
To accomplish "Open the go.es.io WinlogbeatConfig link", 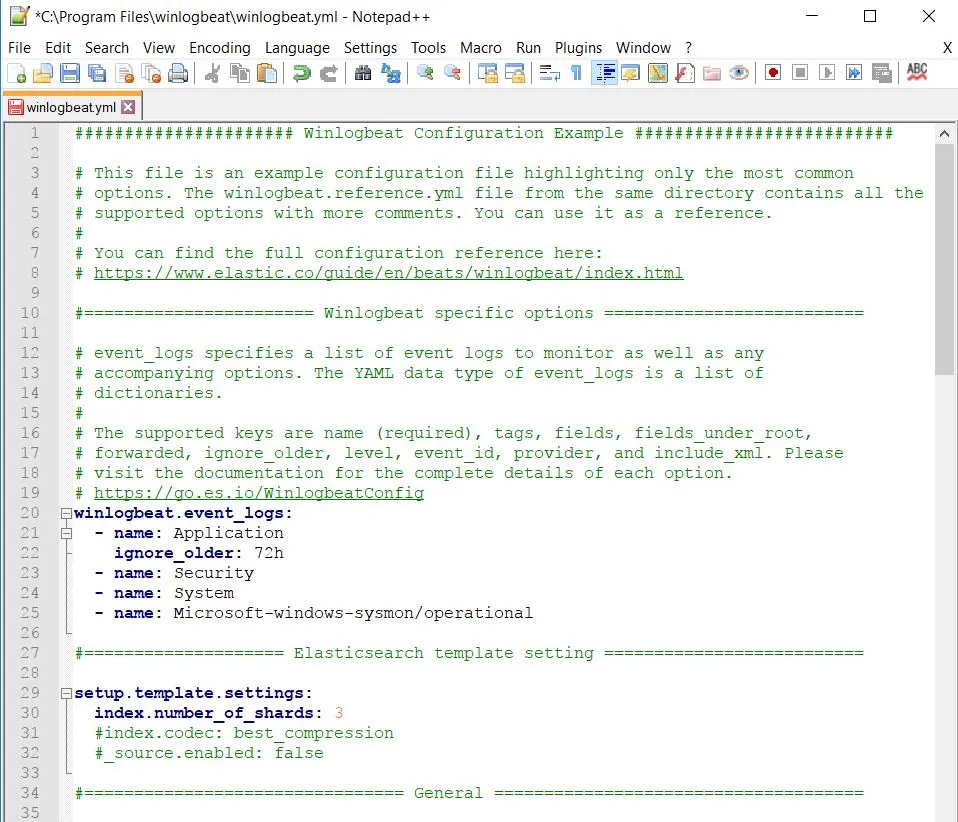I will 258,492.
